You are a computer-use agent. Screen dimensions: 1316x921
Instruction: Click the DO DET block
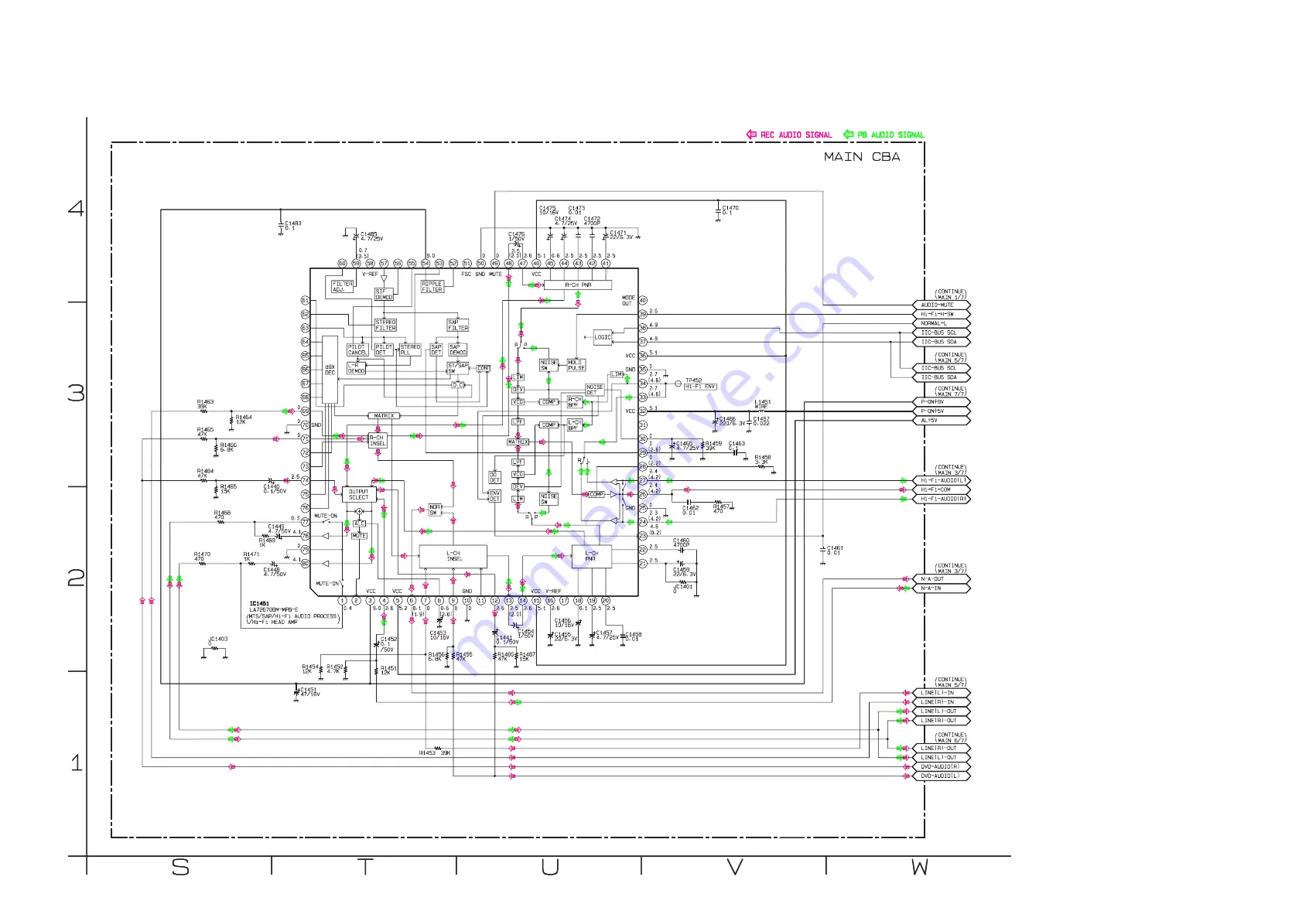(x=494, y=478)
